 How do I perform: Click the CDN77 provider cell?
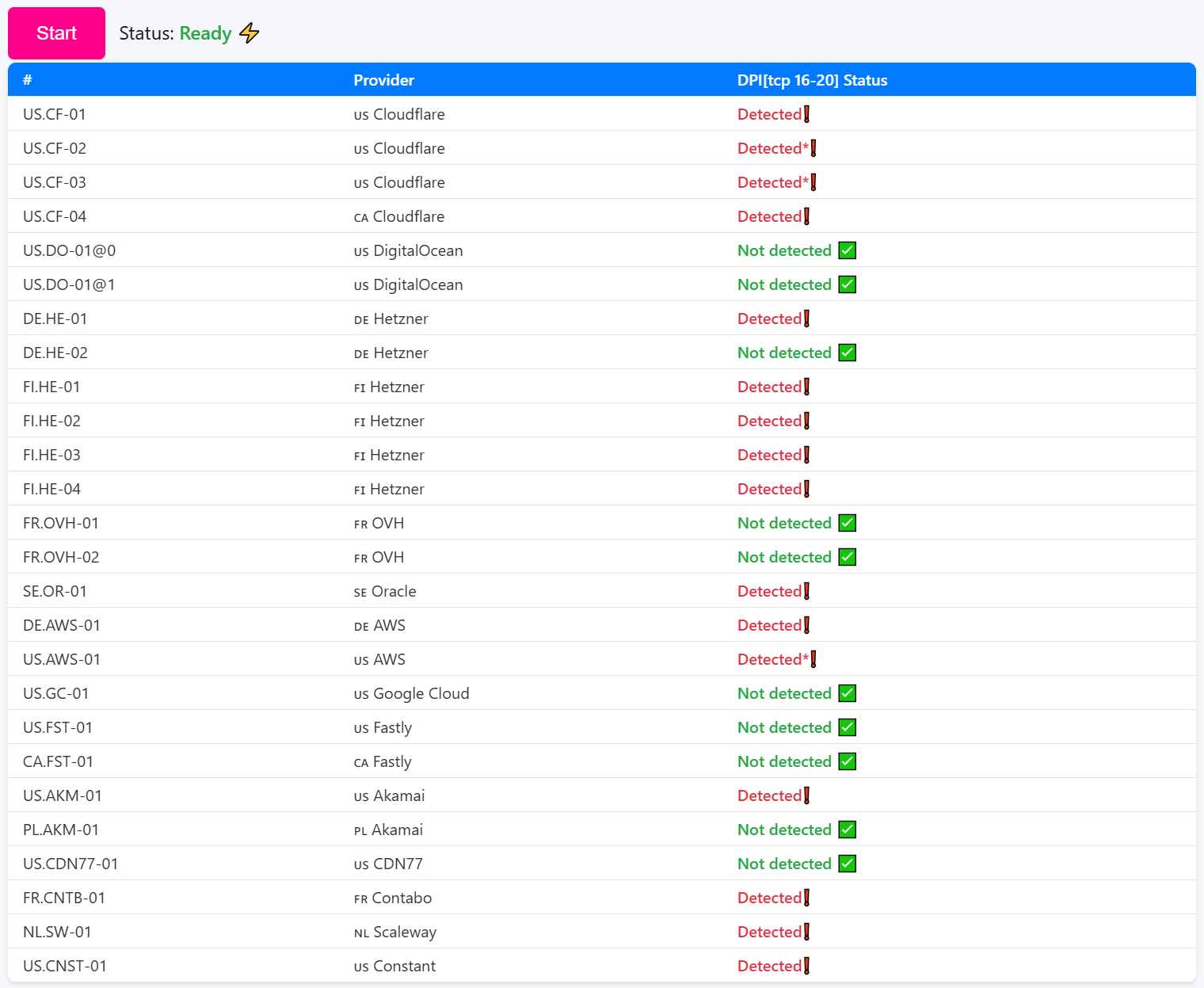[388, 864]
